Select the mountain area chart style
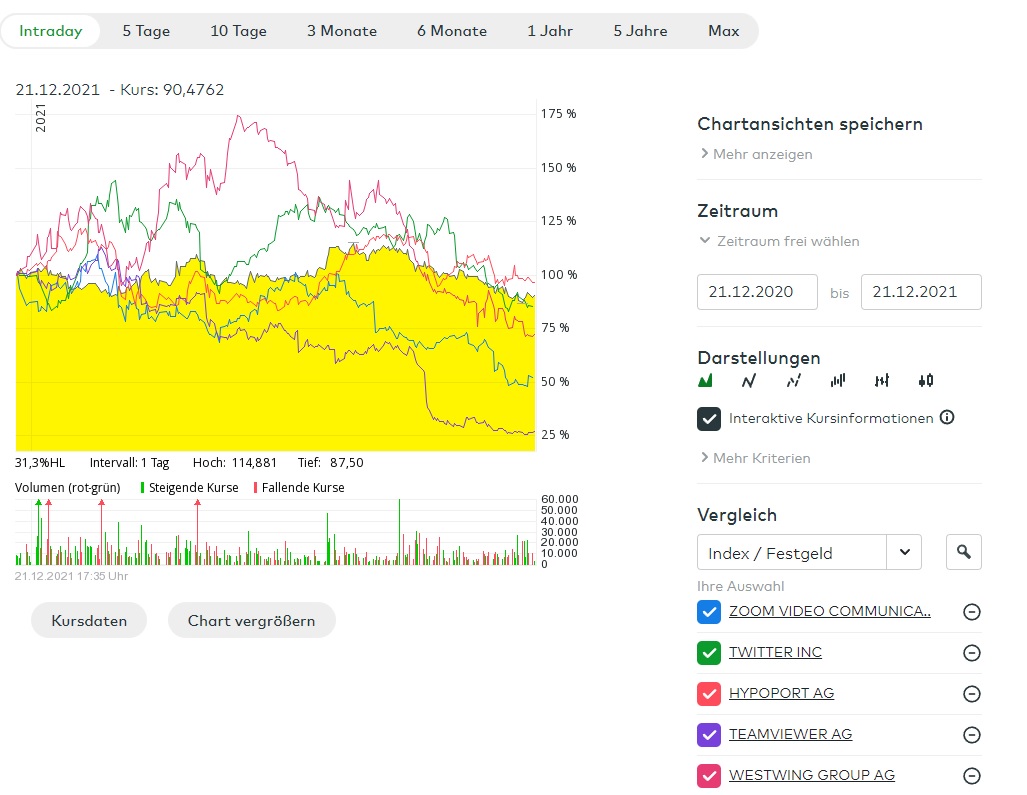 point(705,380)
